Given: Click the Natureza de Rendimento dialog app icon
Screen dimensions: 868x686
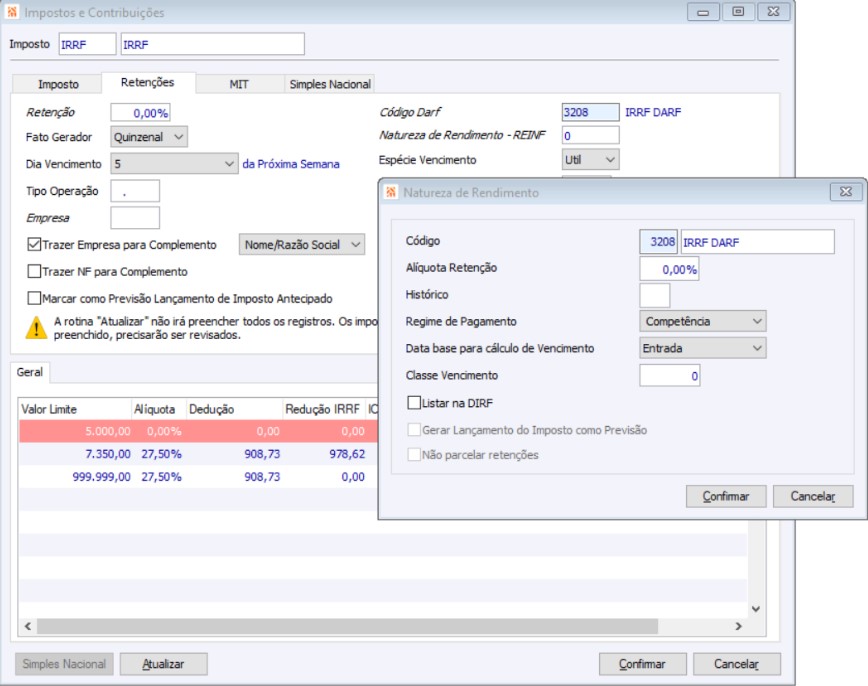Looking at the screenshot, I should [391, 192].
